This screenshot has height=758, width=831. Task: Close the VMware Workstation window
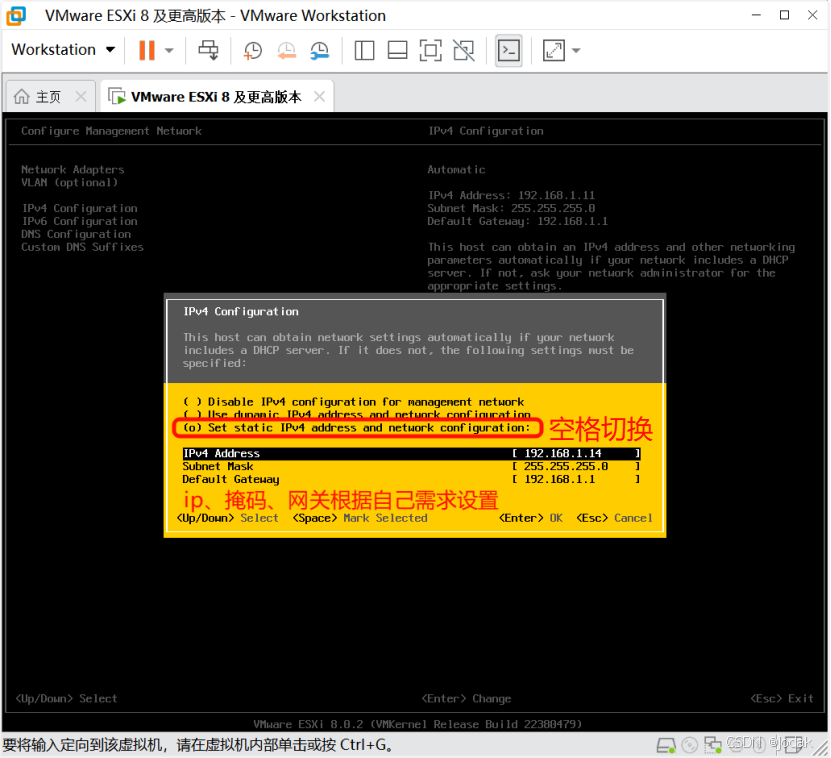click(812, 15)
